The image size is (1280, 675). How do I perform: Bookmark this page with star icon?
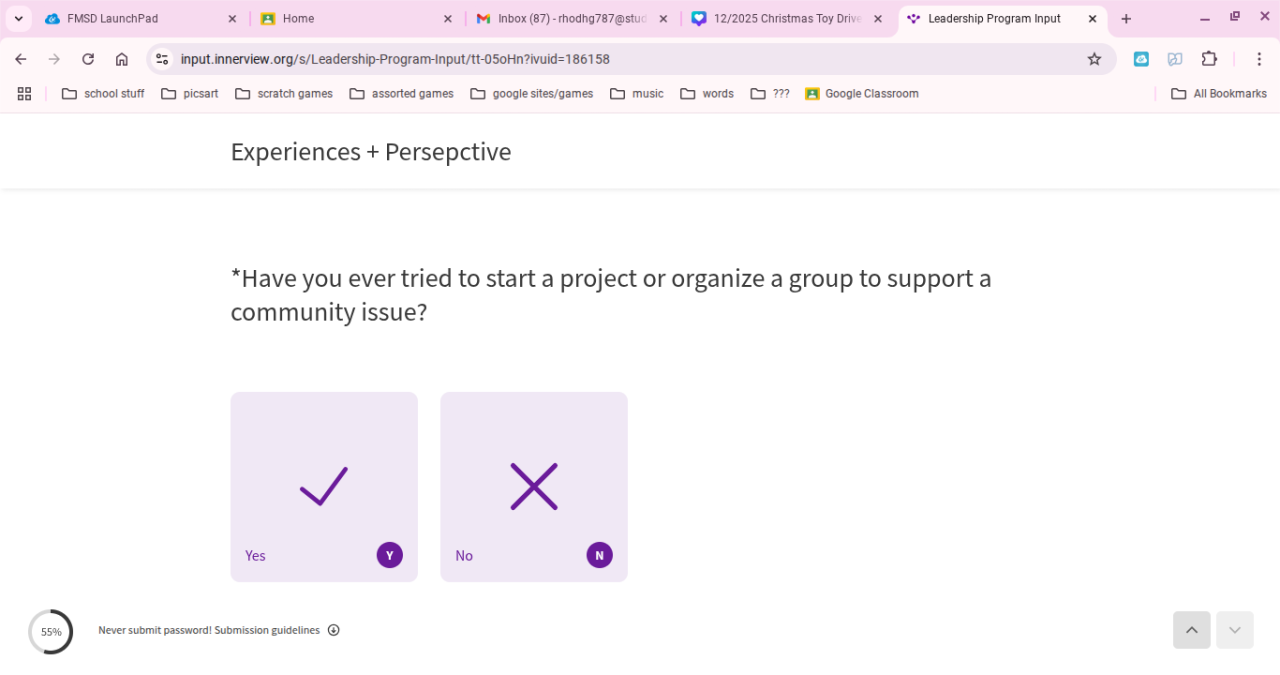point(1094,59)
